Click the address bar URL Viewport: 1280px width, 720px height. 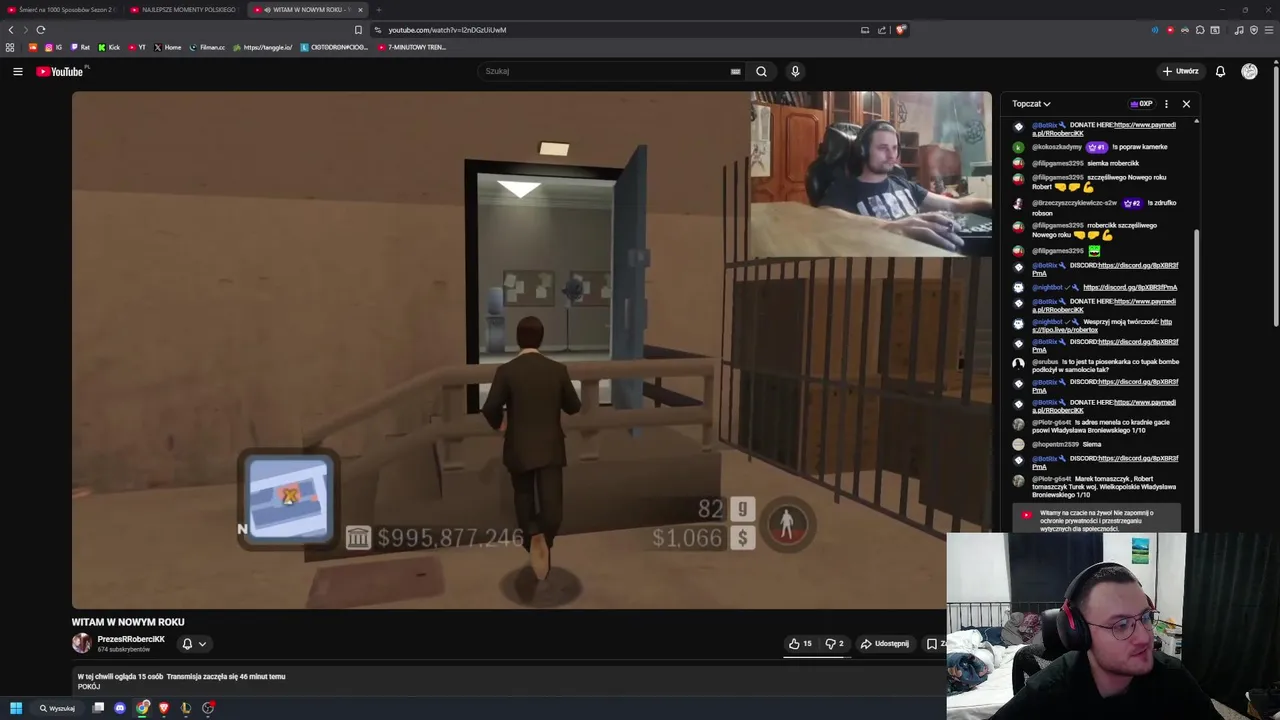tap(447, 30)
